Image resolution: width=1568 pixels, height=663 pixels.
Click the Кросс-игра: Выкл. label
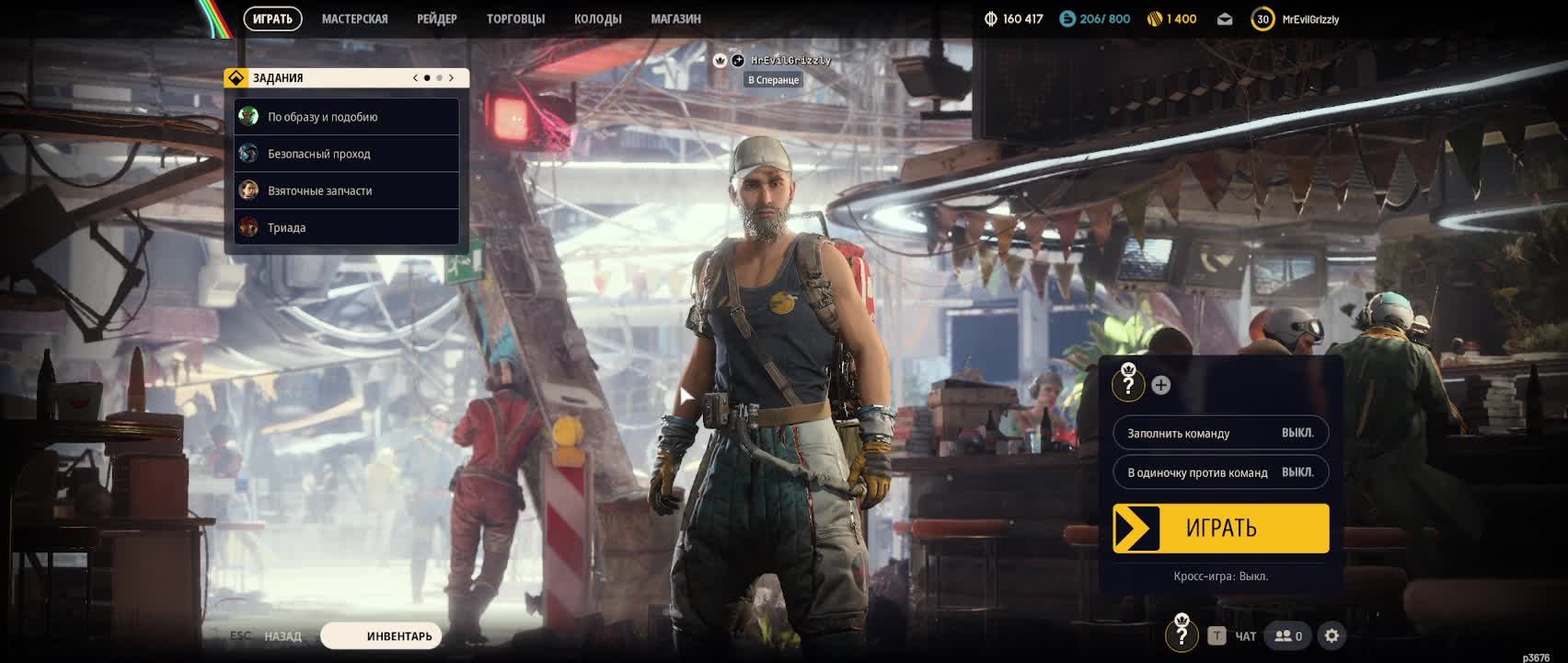(x=1220, y=576)
